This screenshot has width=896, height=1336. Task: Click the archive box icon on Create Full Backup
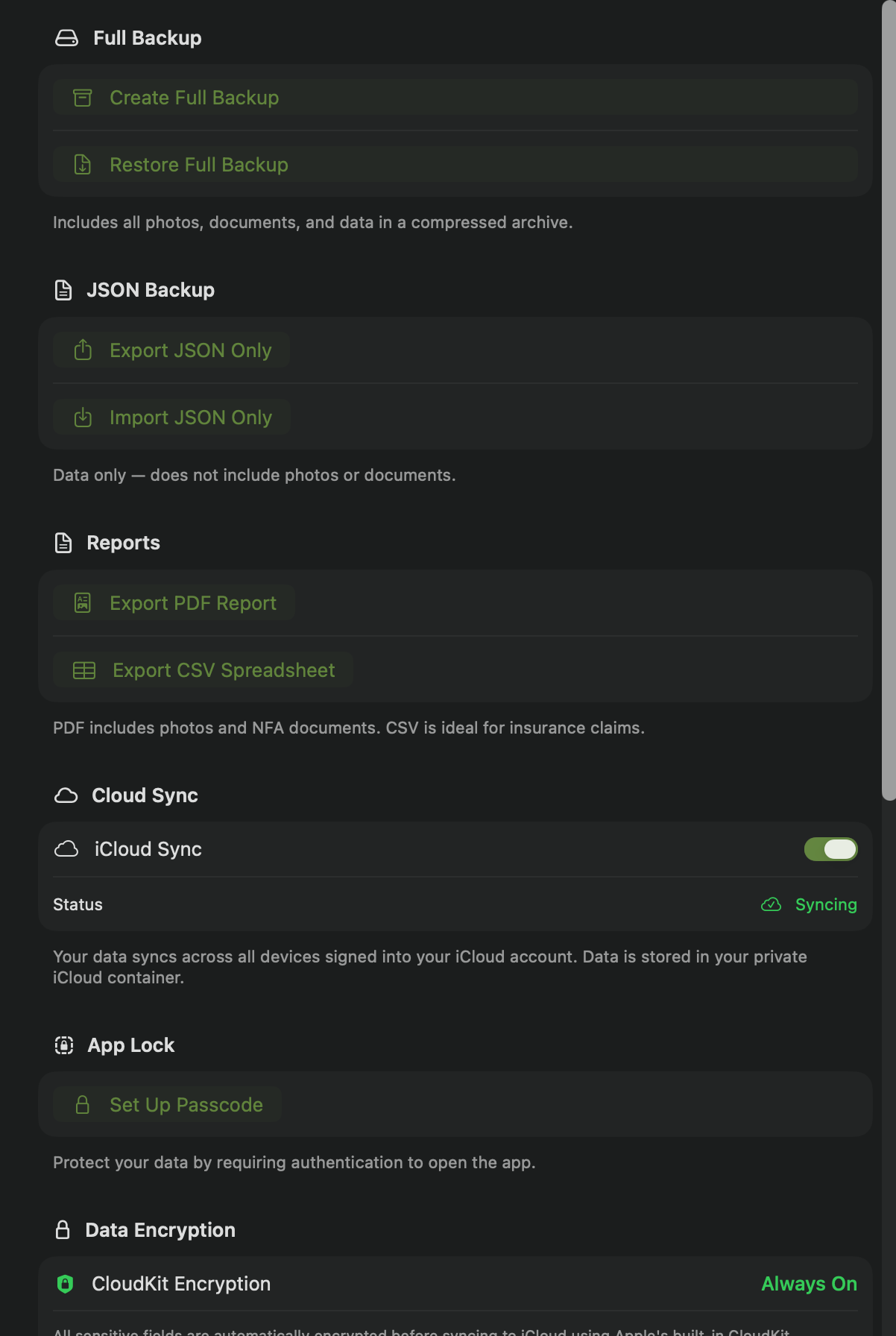[x=83, y=97]
